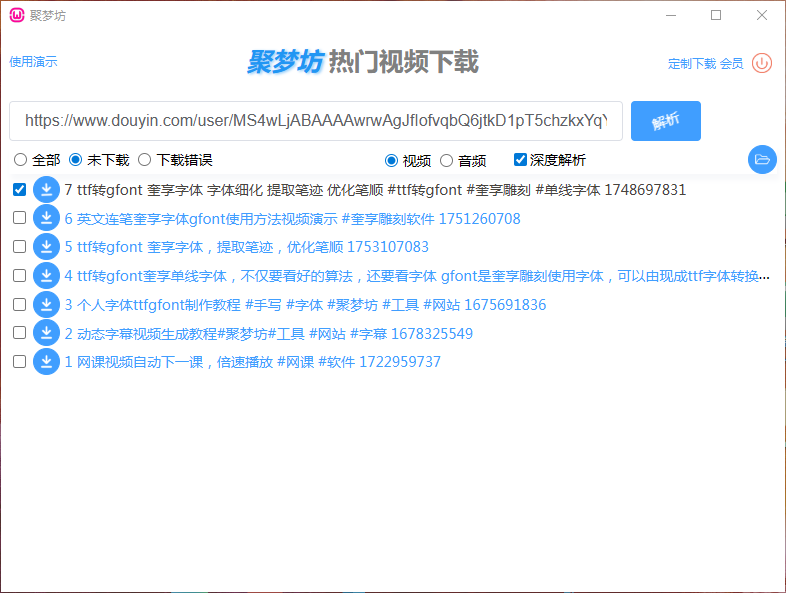
Task: Check the checkbox for video 3 个人字体
Action: click(x=20, y=304)
